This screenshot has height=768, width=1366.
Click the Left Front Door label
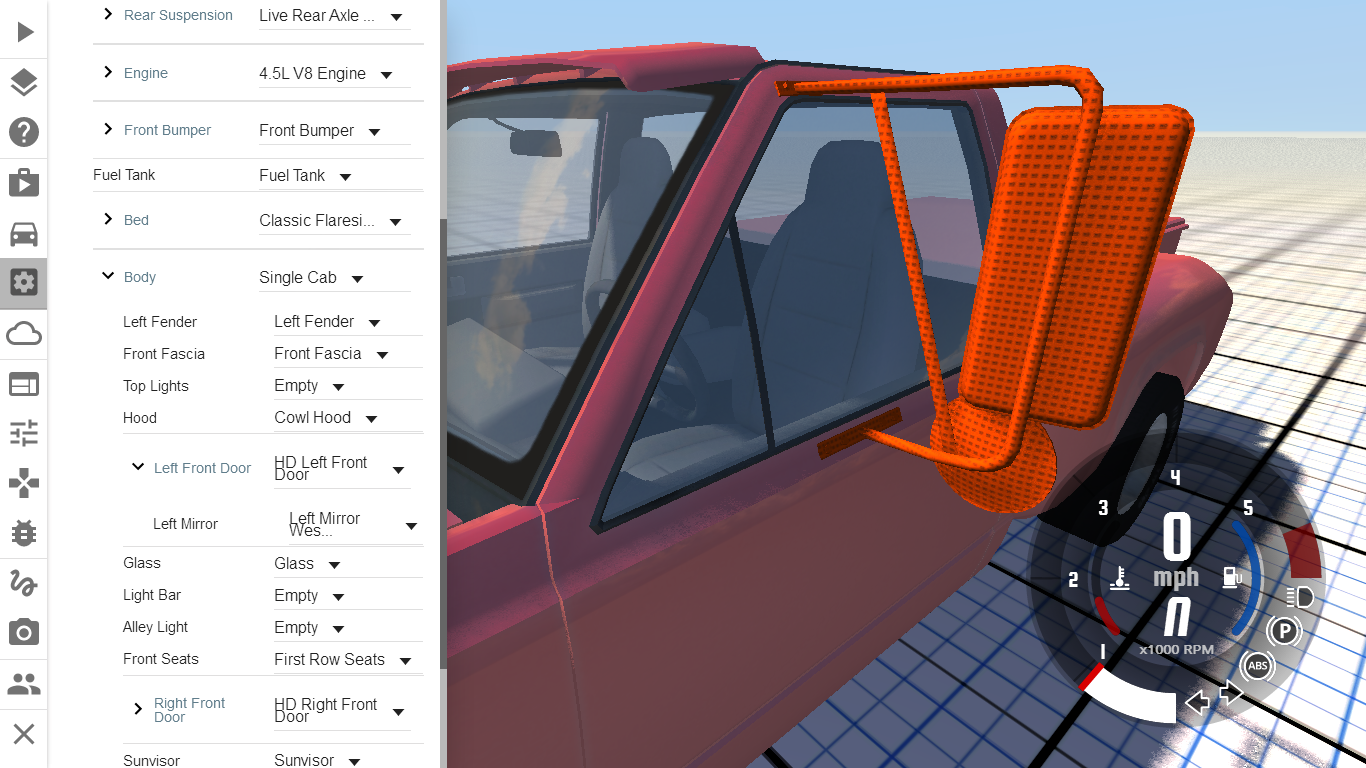coord(202,468)
